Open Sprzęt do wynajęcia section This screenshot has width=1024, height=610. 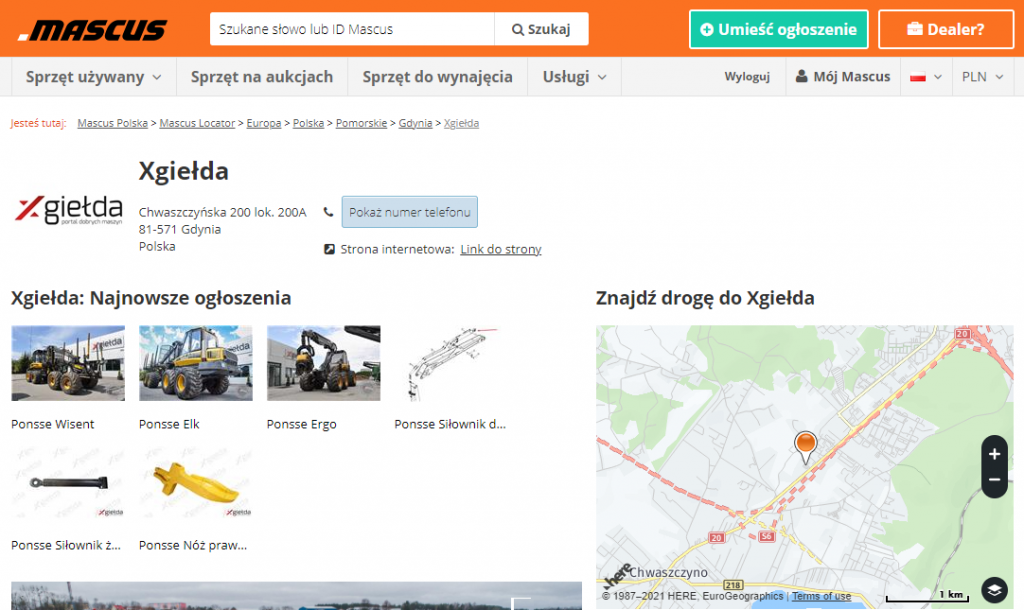click(x=438, y=77)
